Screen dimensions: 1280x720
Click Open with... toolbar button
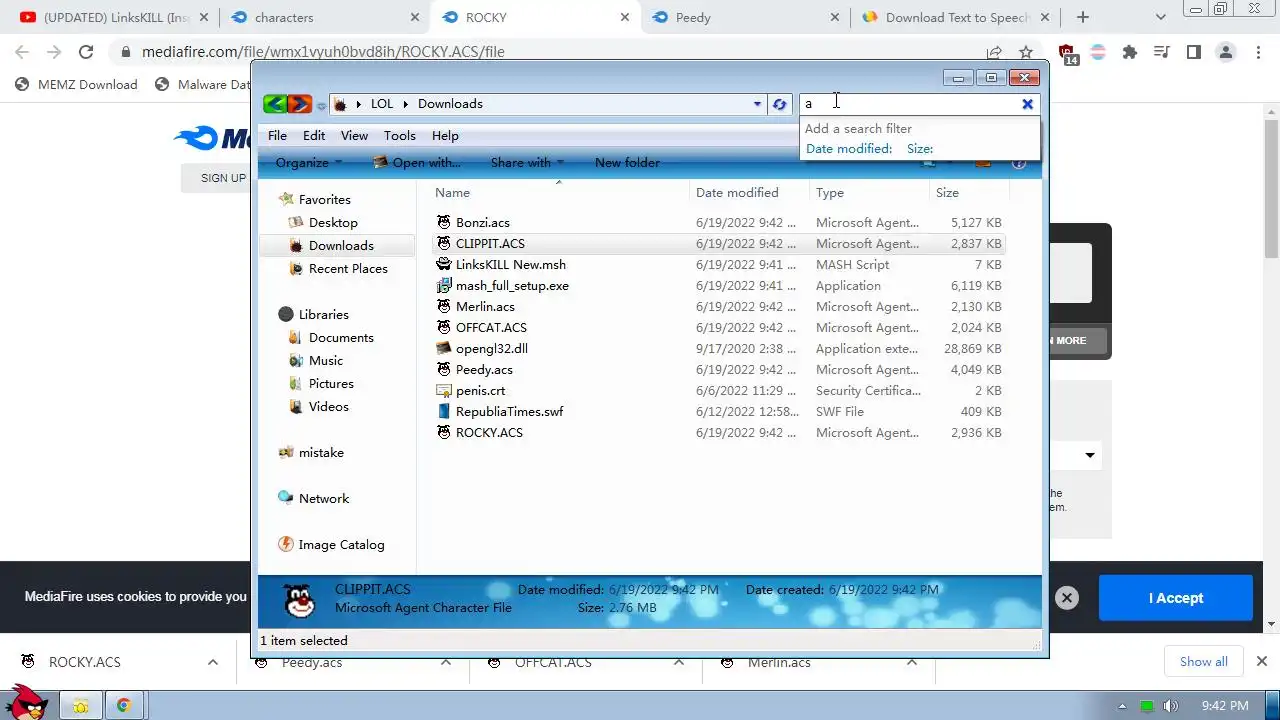coord(416,162)
